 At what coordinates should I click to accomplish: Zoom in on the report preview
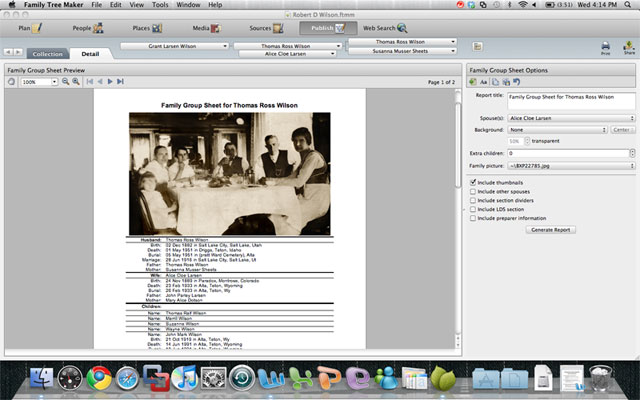76,81
